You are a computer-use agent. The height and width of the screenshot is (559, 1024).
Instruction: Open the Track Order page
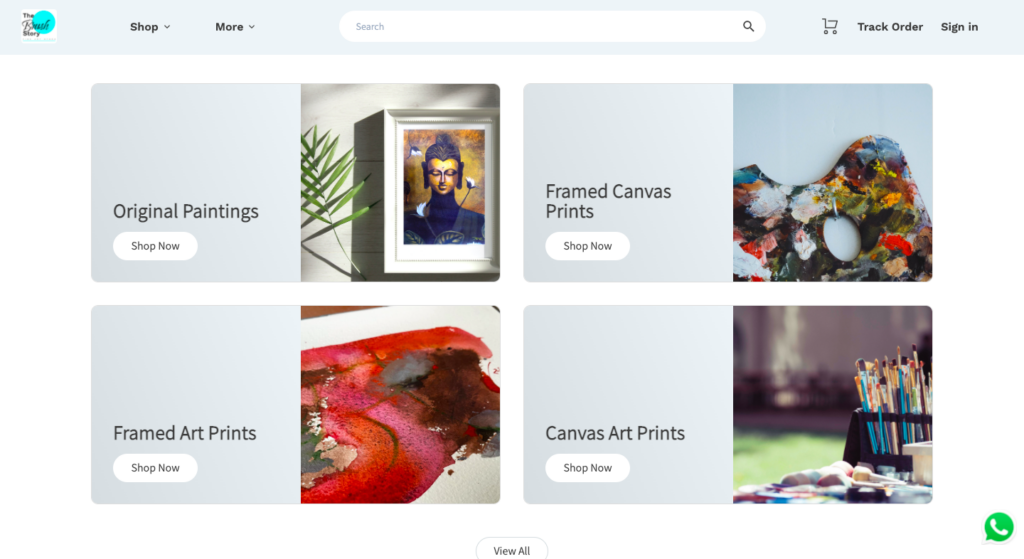890,27
